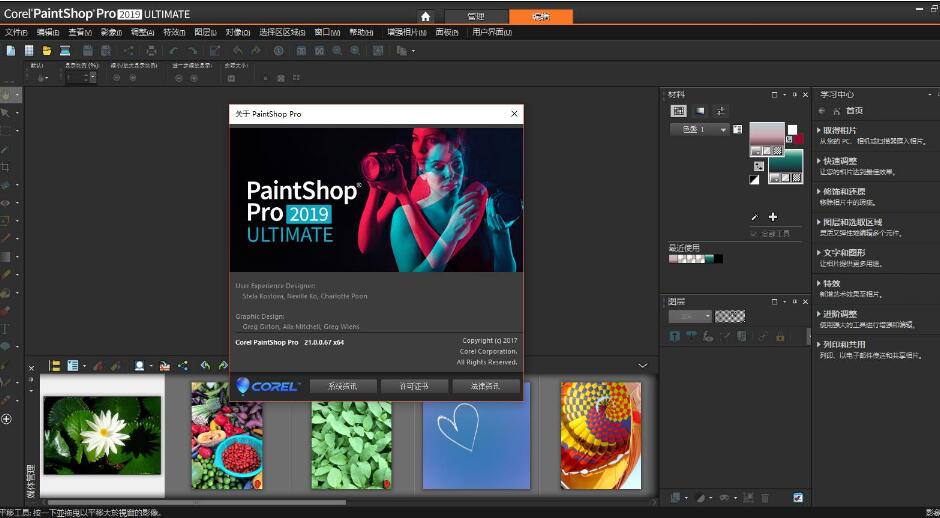Click the scanner icon in main toolbar
The image size is (940, 518).
pos(65,51)
